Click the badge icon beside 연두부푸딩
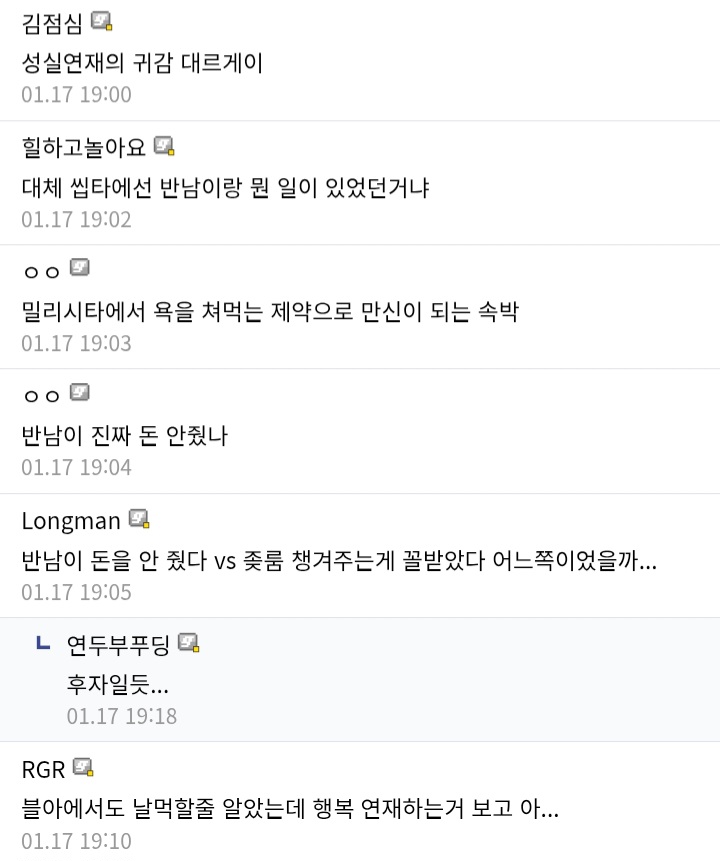The height and width of the screenshot is (861, 720). coord(188,643)
